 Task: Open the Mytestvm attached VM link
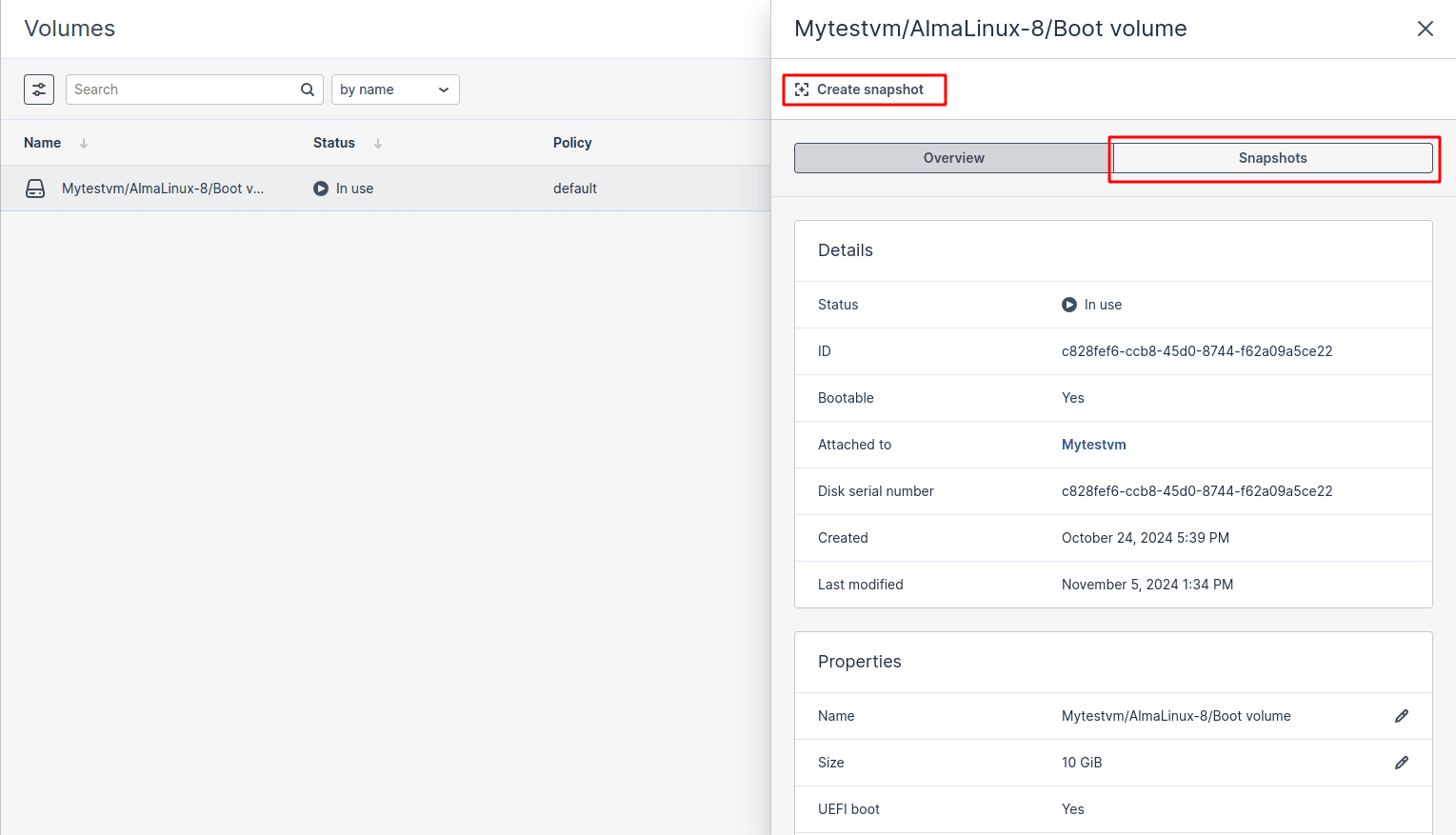click(x=1093, y=445)
